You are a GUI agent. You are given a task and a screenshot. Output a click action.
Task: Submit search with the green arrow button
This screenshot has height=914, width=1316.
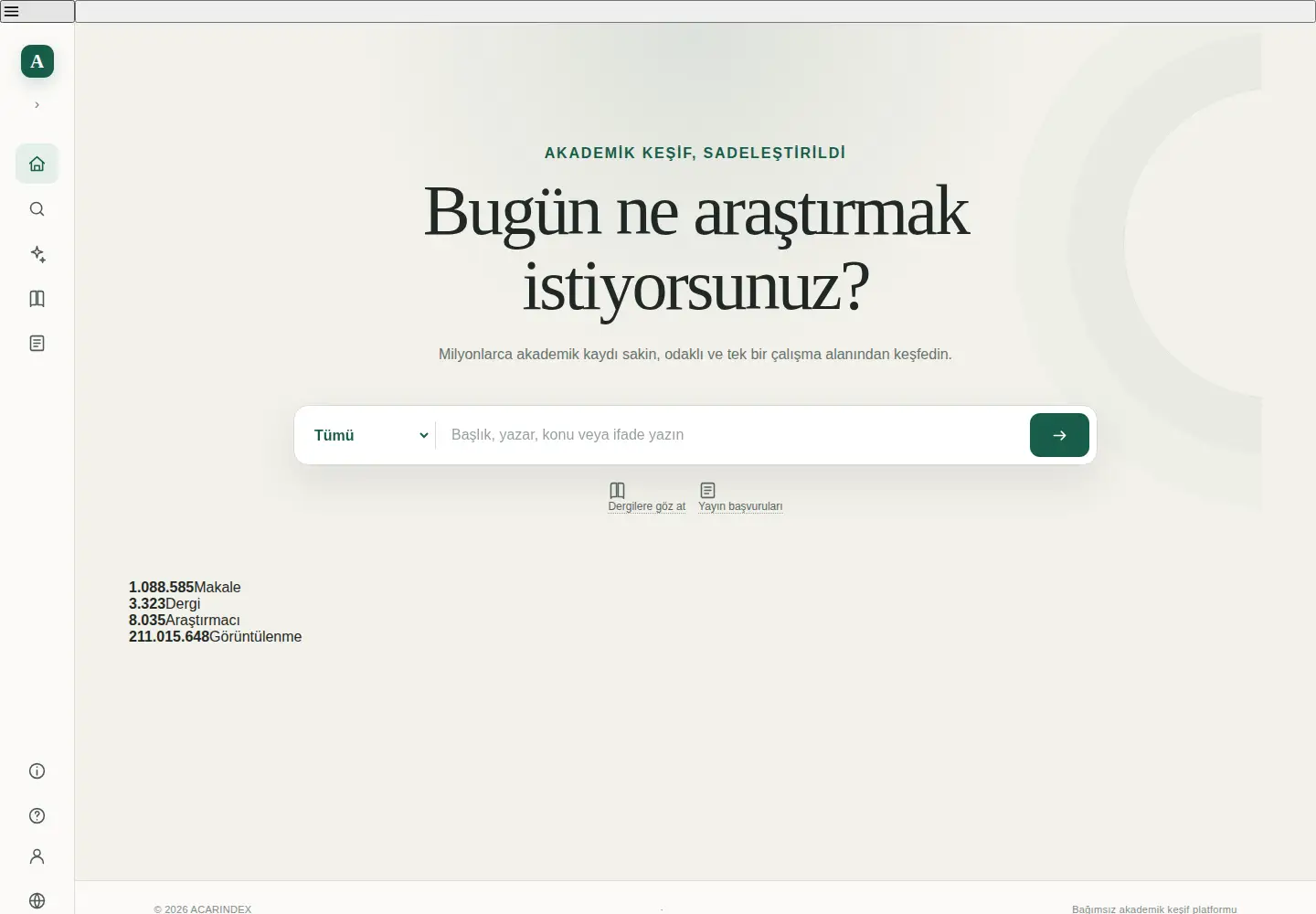click(1059, 435)
